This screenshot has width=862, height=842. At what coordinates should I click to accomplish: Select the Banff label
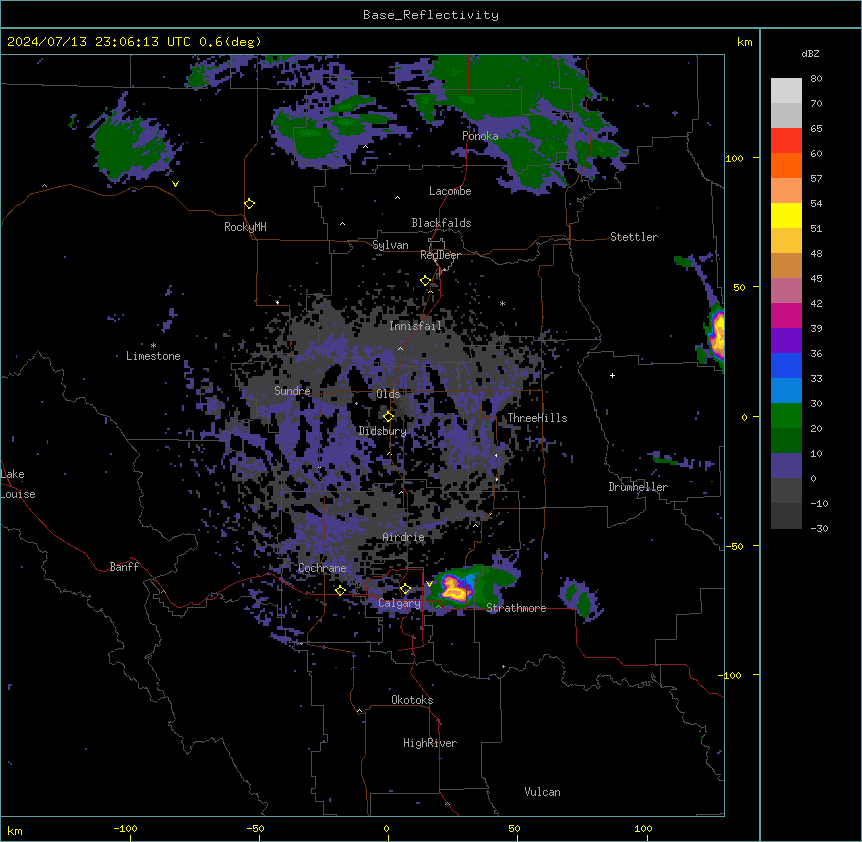click(x=124, y=567)
